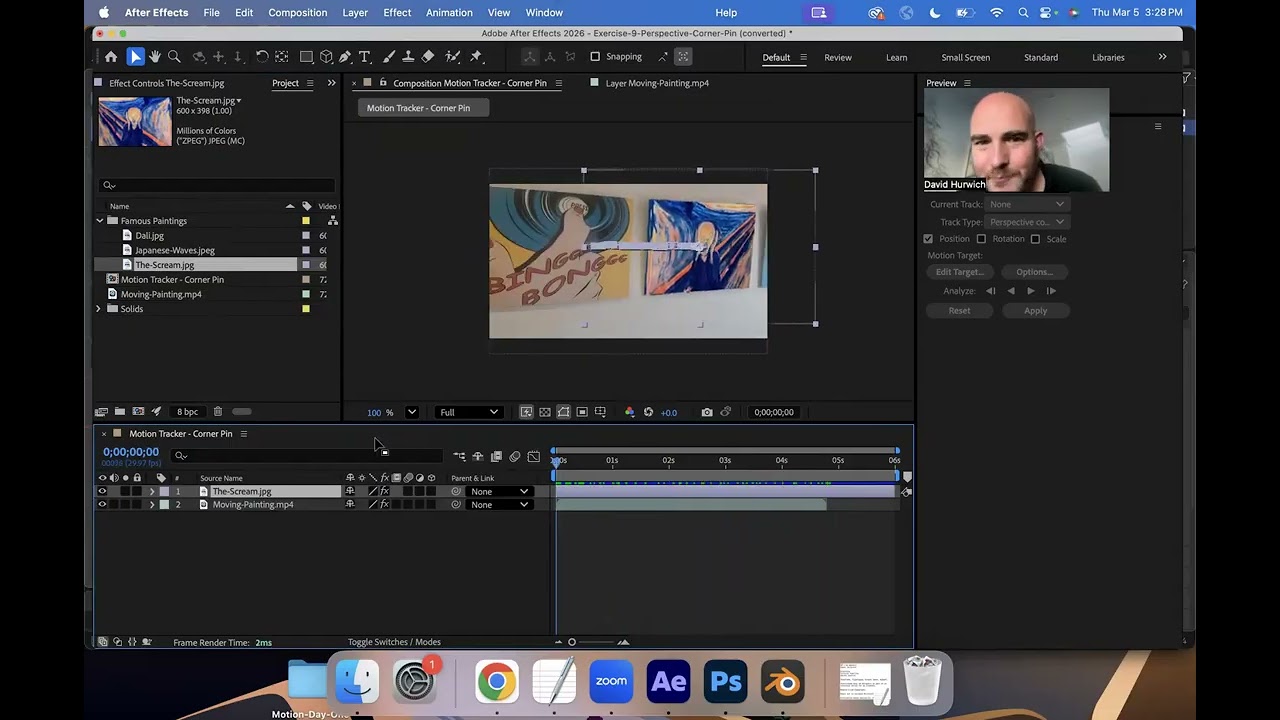Click the Reset button in Tracker
This screenshot has width=1280, height=720.
pos(959,311)
